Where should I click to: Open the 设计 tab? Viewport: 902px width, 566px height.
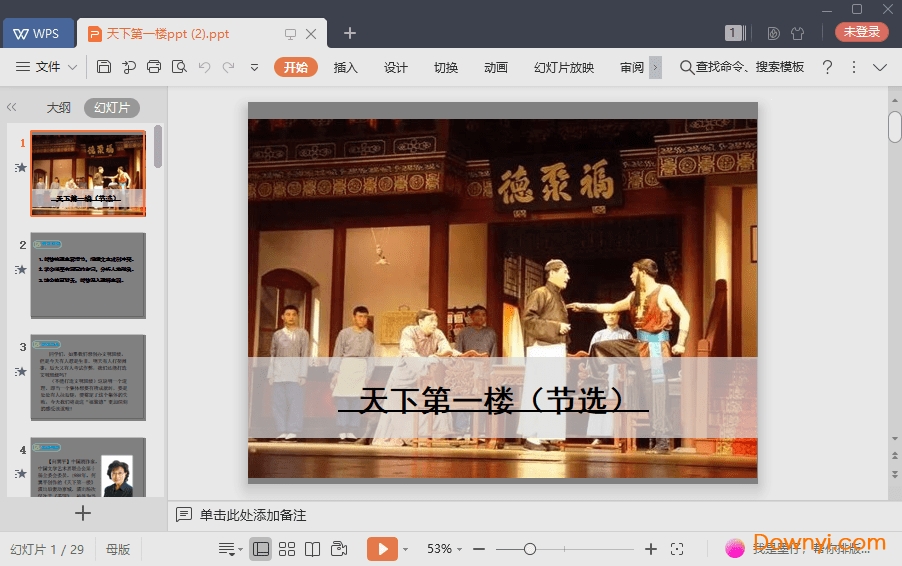[396, 67]
